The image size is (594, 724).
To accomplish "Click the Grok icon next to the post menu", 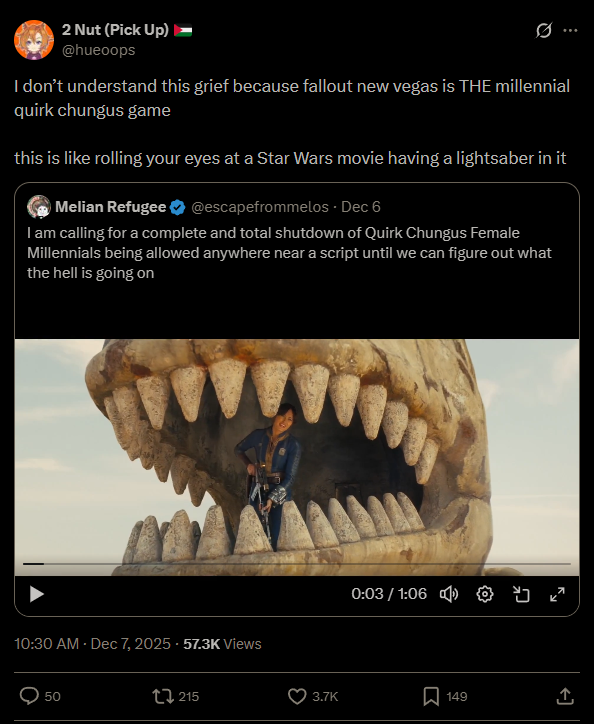I will pos(544,30).
